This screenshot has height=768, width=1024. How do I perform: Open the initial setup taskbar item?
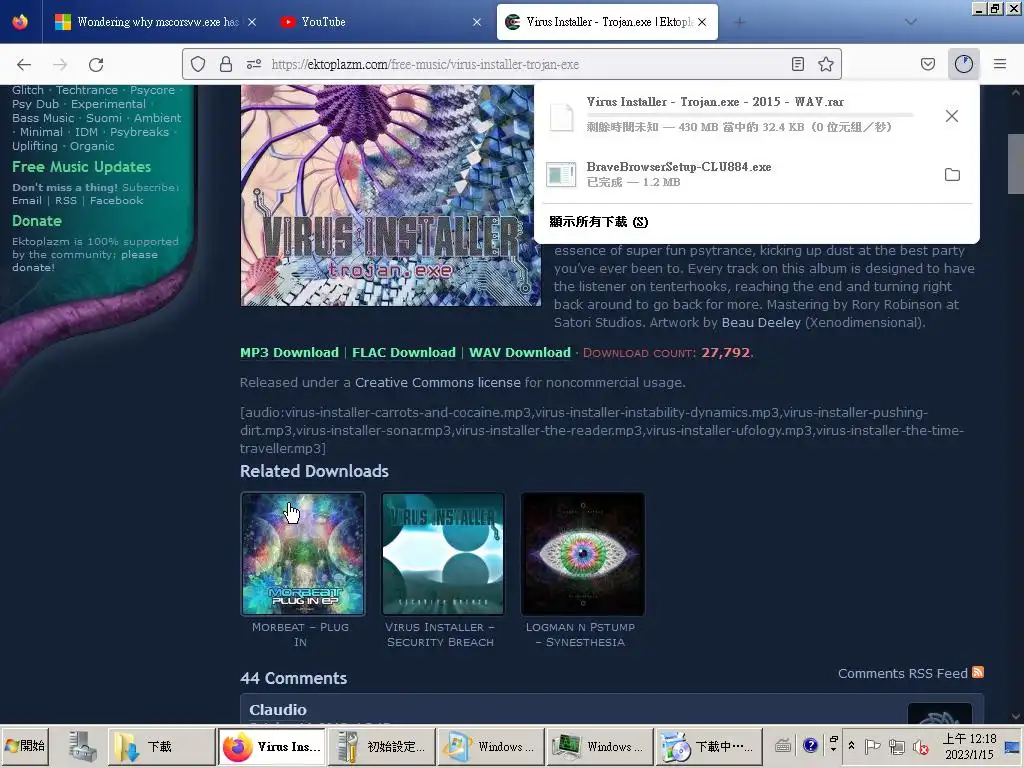(x=381, y=746)
